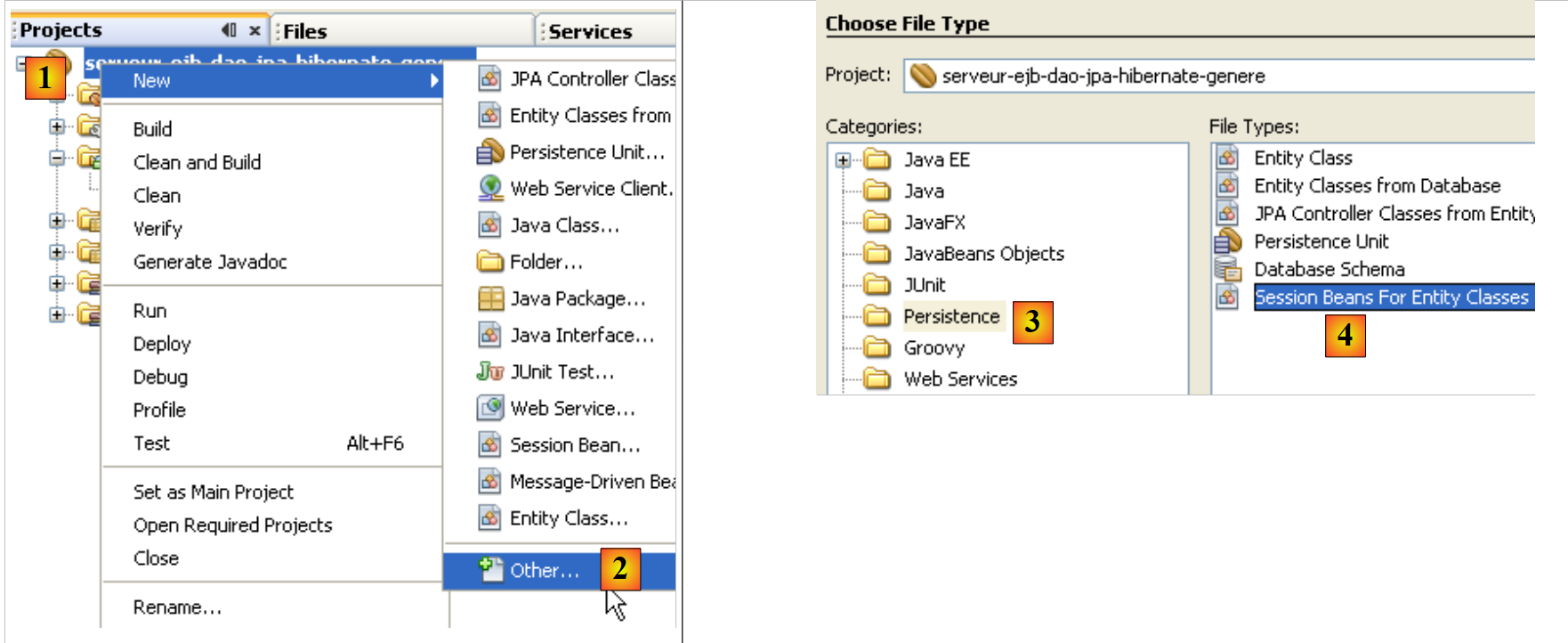Switch to the Files tab
1568x643 pixels.
[305, 31]
